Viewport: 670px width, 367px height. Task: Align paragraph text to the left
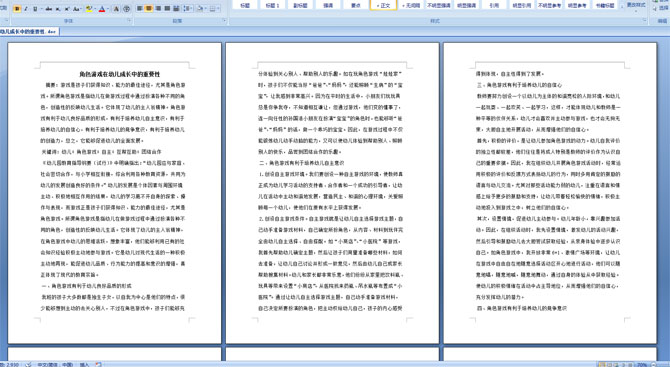(x=140, y=9)
